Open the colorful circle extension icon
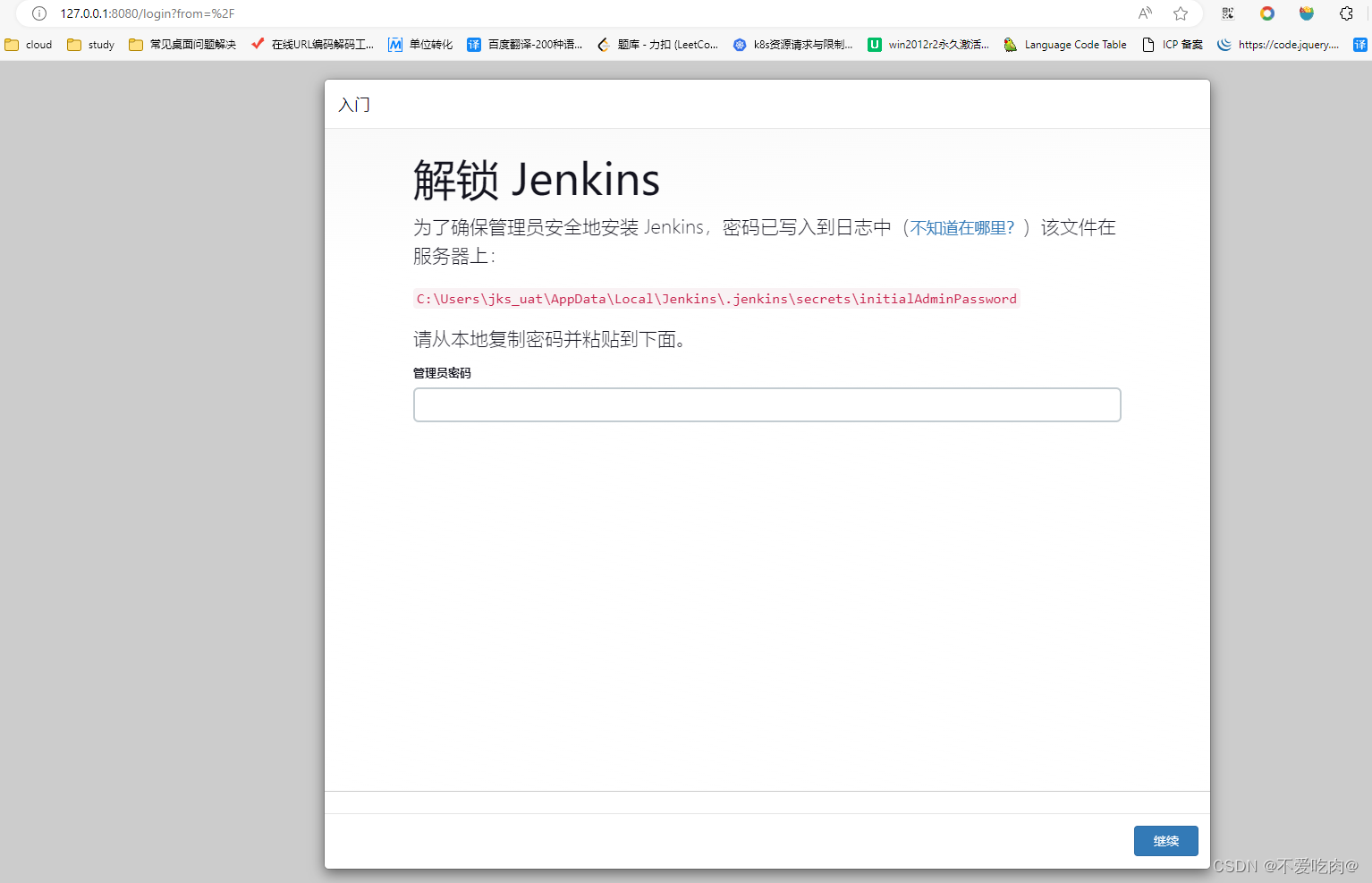 click(x=1267, y=13)
